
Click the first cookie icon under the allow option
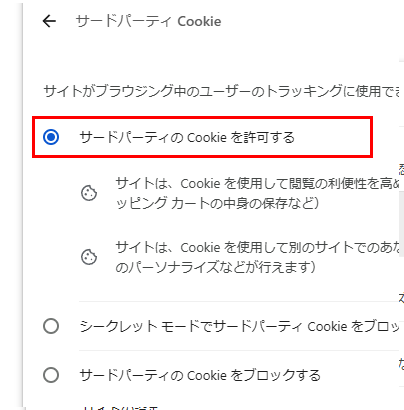pos(89,193)
